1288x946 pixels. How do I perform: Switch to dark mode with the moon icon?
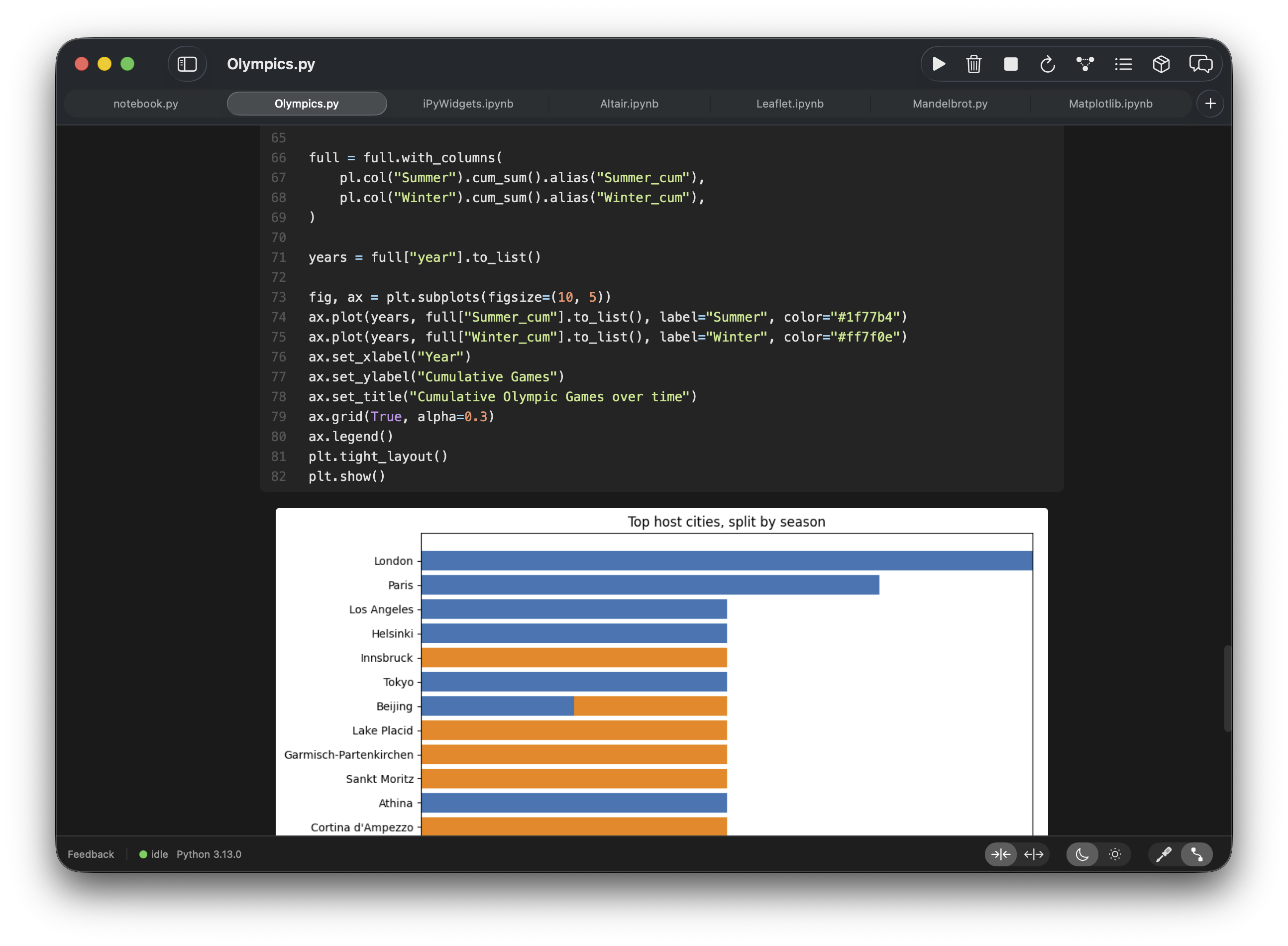click(1082, 854)
